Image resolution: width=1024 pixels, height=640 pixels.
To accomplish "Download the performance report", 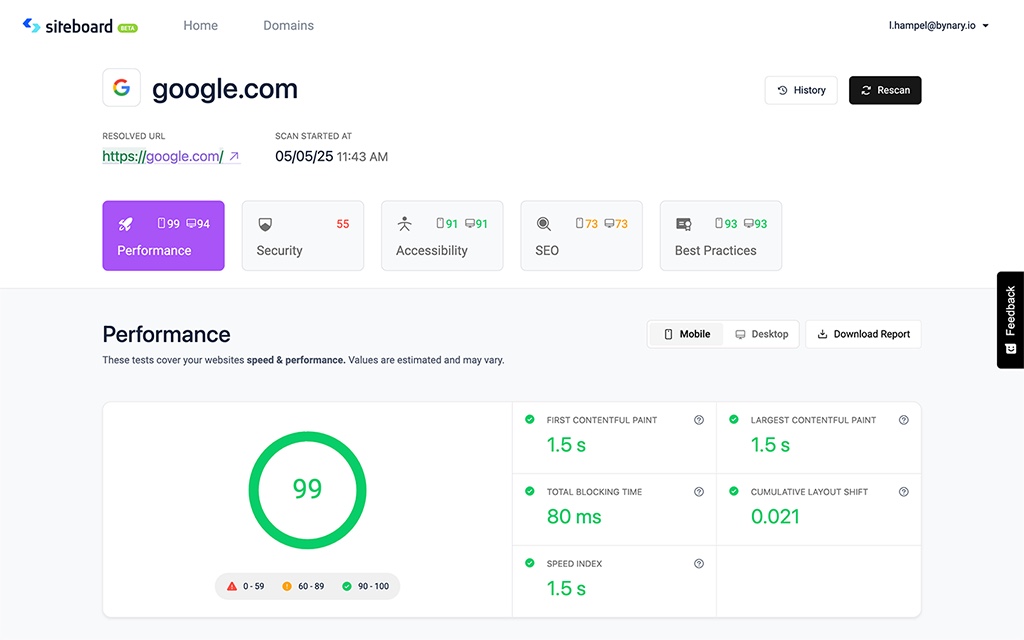I will pyautogui.click(x=863, y=334).
